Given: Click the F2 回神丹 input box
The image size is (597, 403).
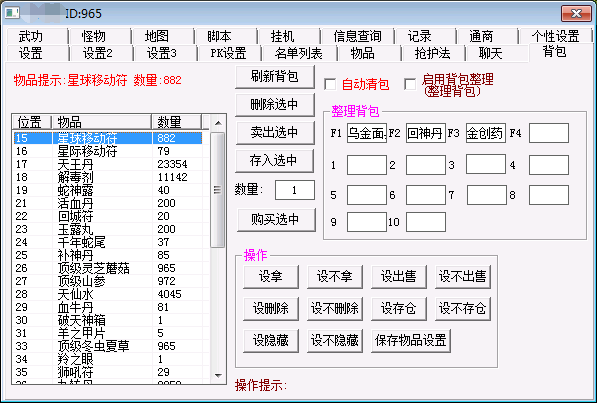Looking at the screenshot, I should (x=426, y=133).
